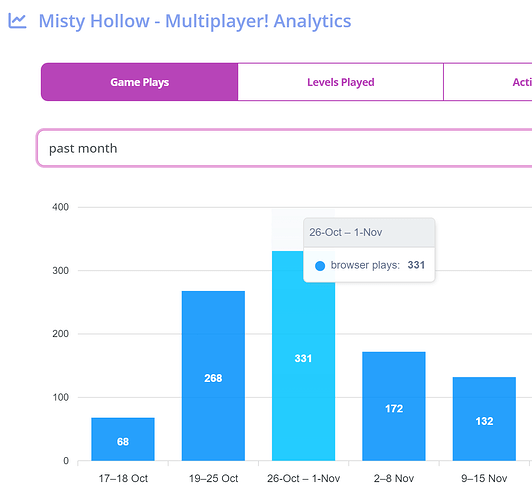Click the tooltip header 26-Oct – 1-Nov
Screen dimensions: 532x500
click(x=345, y=232)
